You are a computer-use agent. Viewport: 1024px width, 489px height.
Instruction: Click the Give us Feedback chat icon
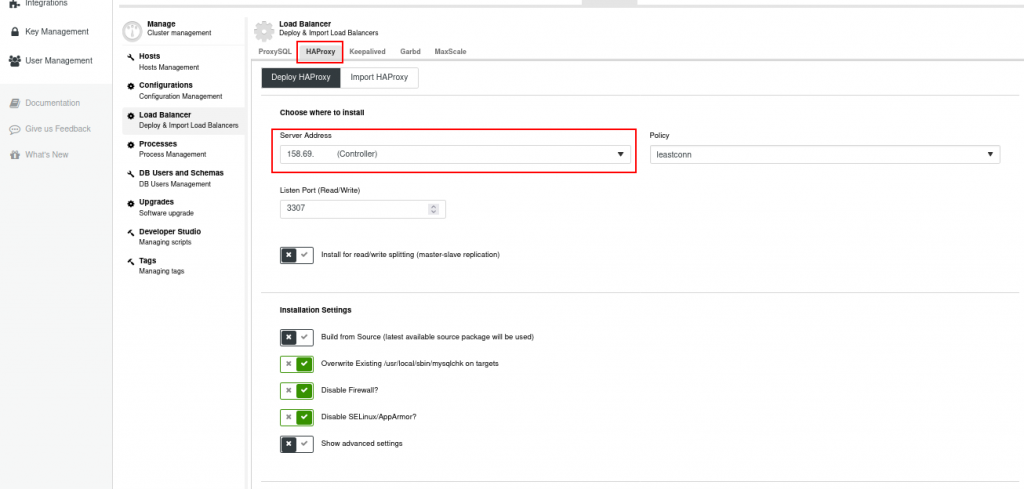(x=14, y=129)
